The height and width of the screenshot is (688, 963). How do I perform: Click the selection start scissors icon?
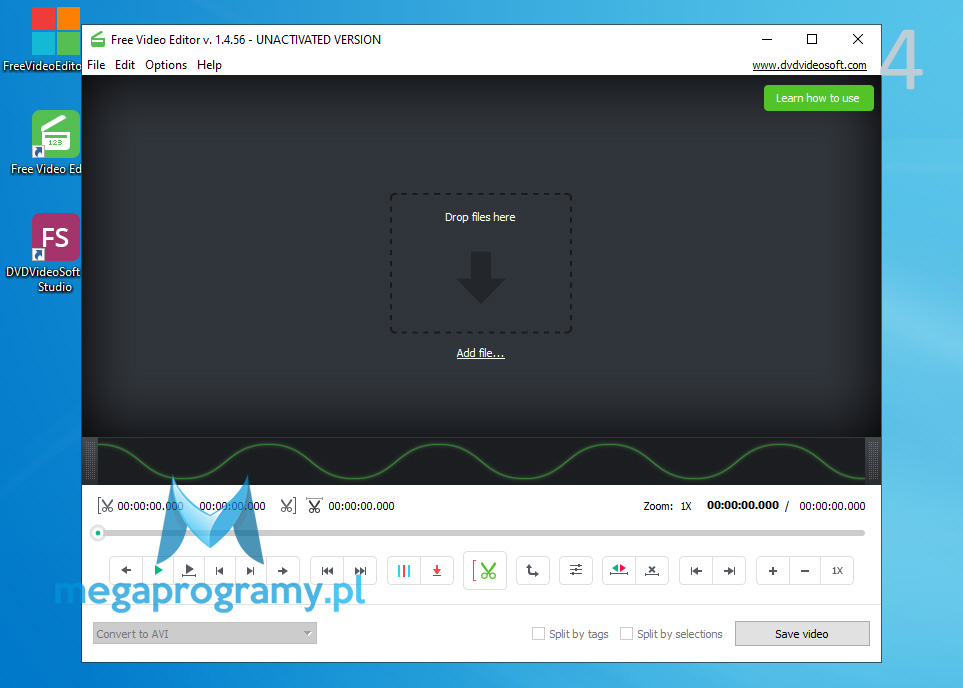[106, 506]
